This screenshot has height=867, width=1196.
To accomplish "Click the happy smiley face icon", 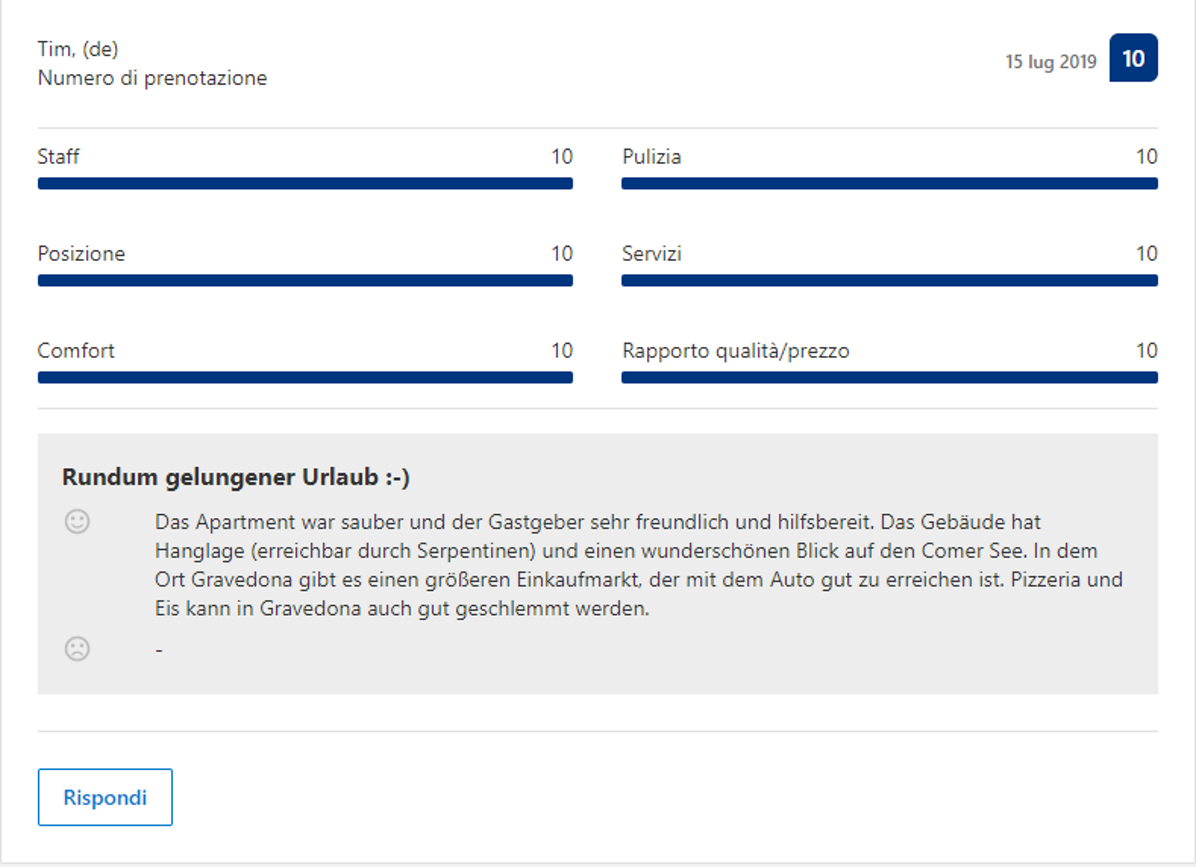I will (x=77, y=522).
